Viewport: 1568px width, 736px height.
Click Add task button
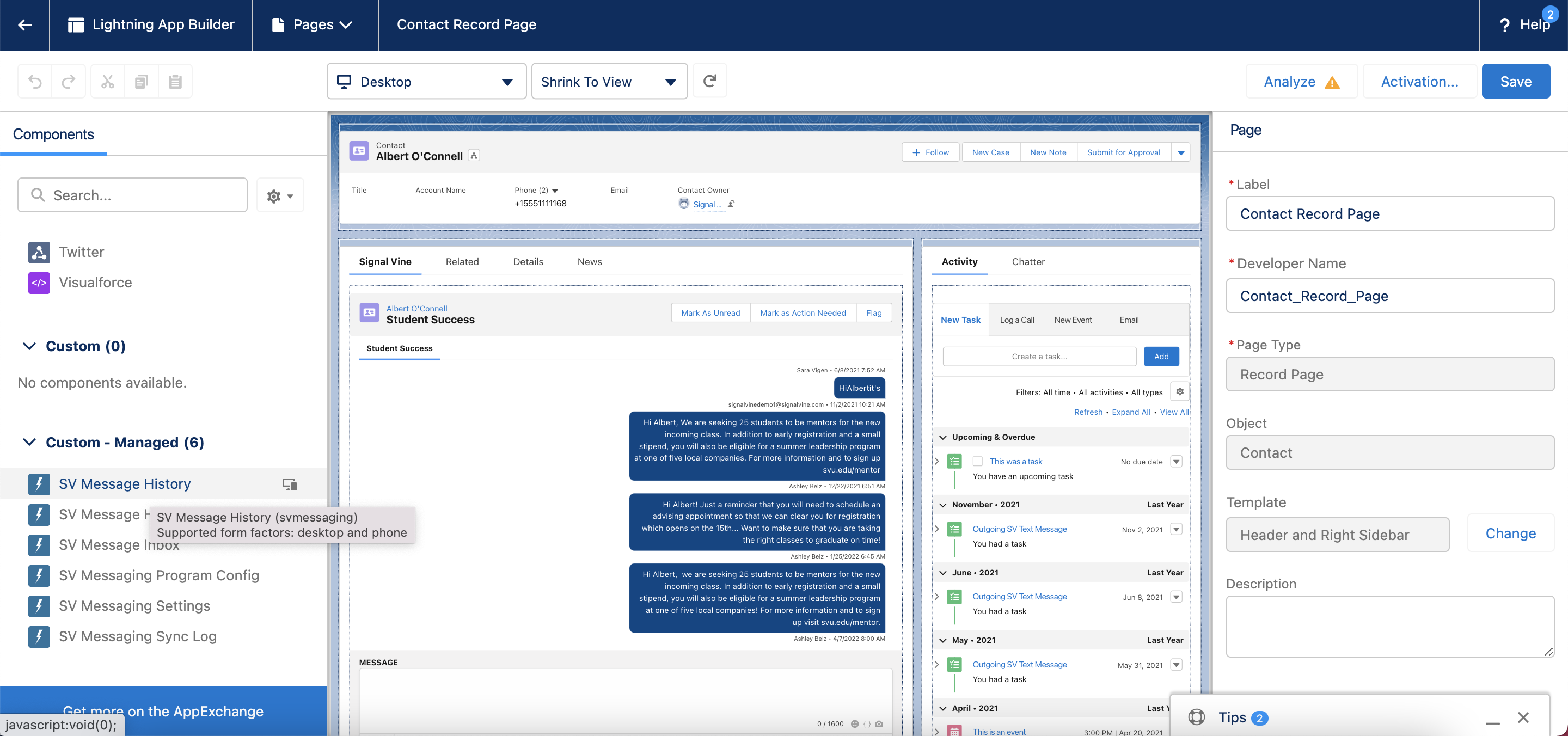[1161, 356]
